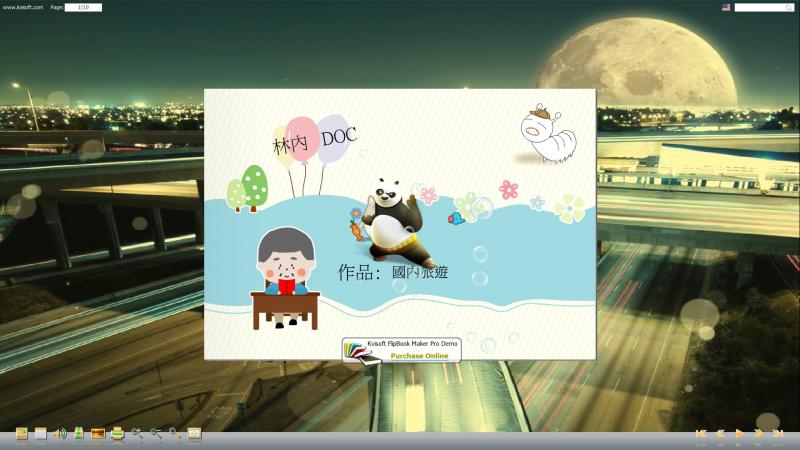Click the blank white page icon
This screenshot has width=800, height=450.
point(41,434)
